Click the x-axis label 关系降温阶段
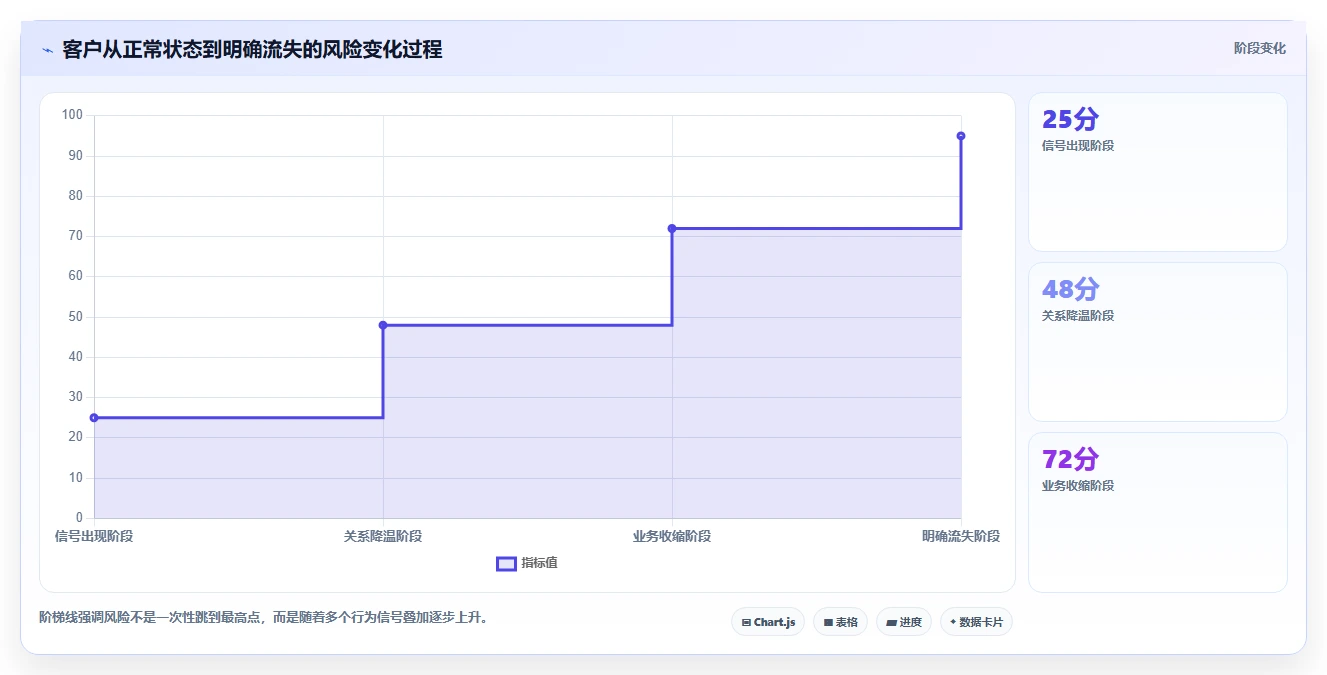 click(x=383, y=536)
